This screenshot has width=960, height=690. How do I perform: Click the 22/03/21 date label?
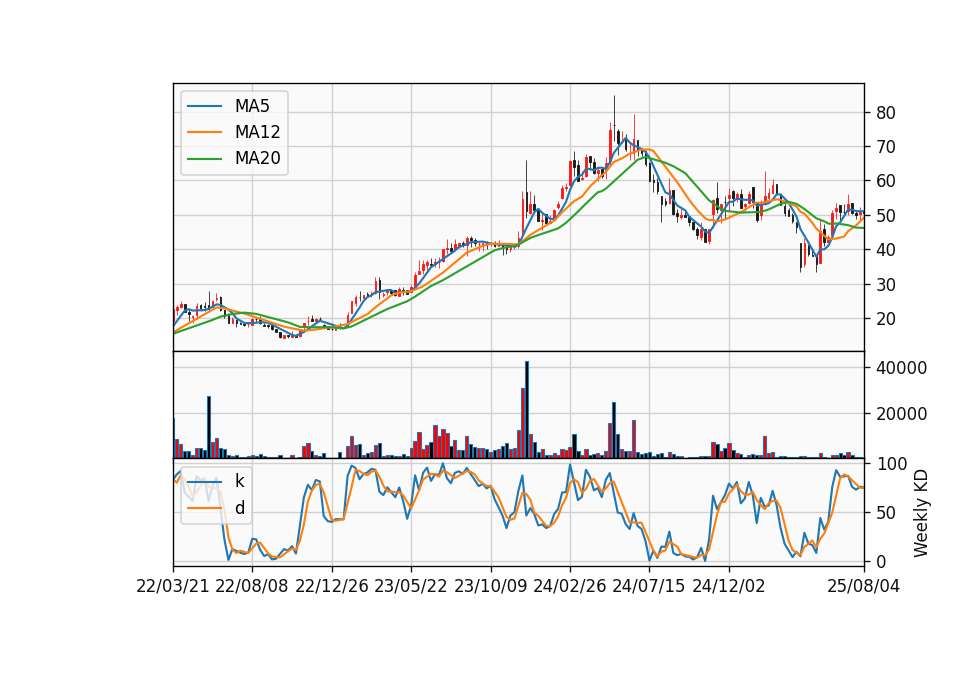[173, 586]
